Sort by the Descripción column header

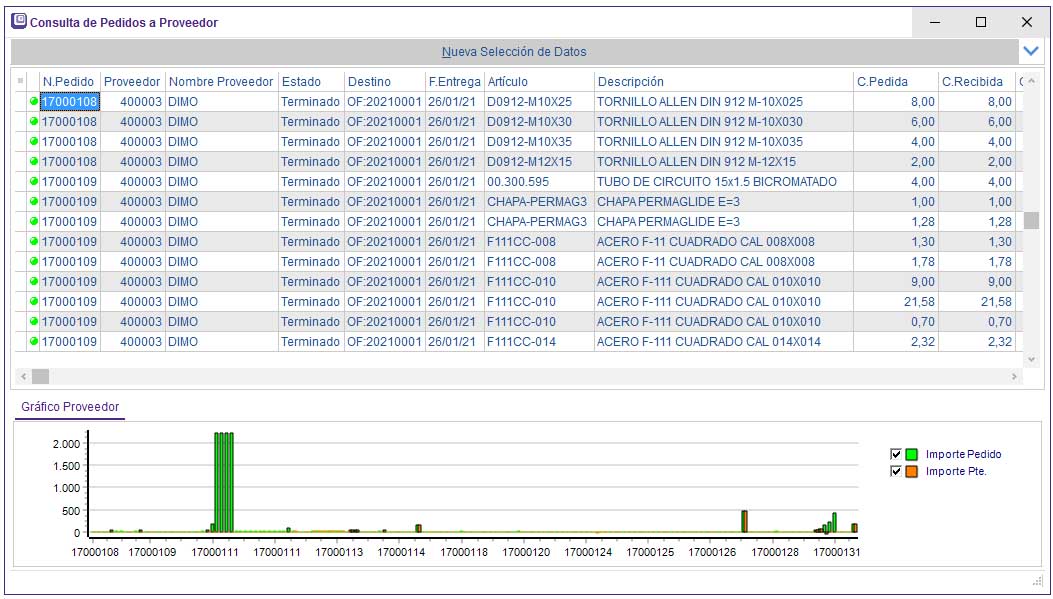tap(630, 82)
